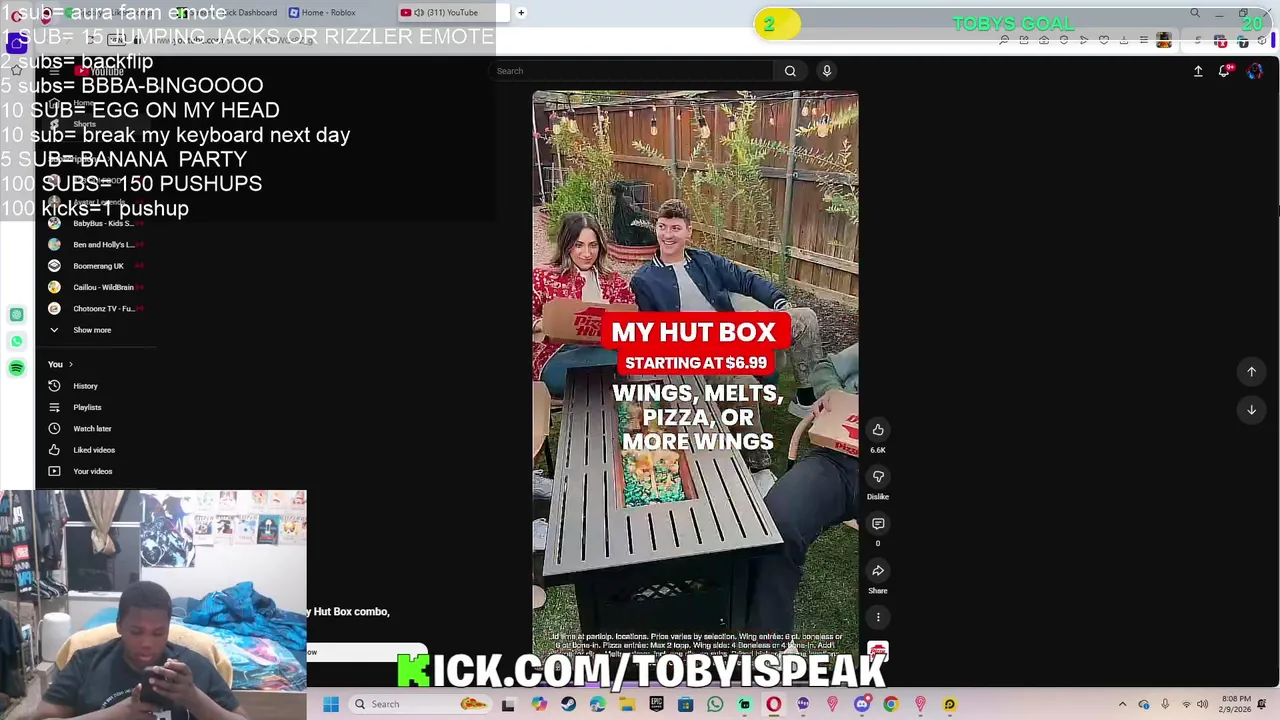Share the short video
The width and height of the screenshot is (1280, 720).
coord(878,571)
